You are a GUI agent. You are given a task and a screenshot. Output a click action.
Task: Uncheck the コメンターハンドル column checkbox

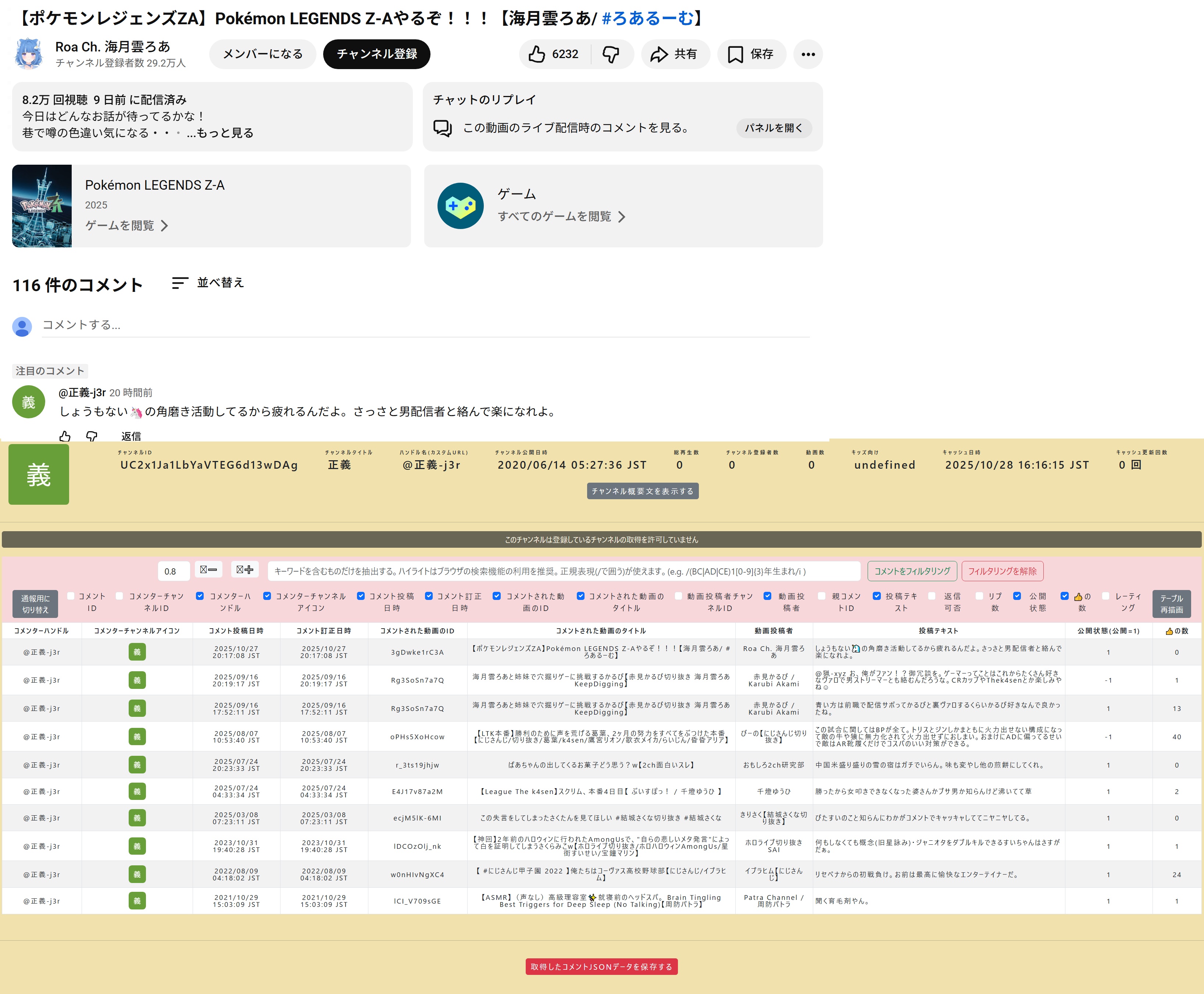tap(200, 596)
